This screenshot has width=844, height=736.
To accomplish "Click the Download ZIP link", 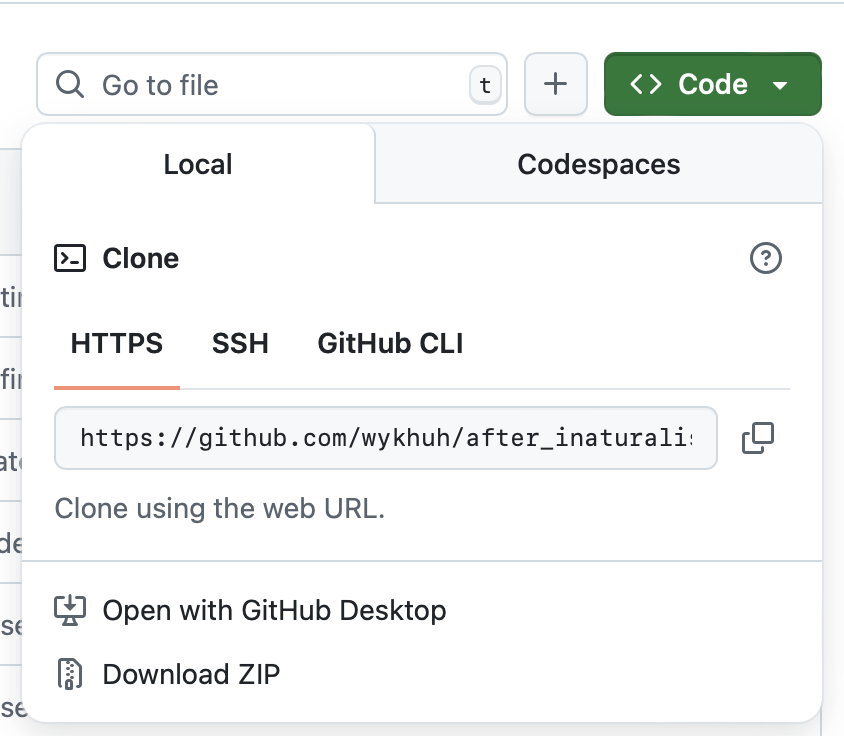I will (191, 674).
